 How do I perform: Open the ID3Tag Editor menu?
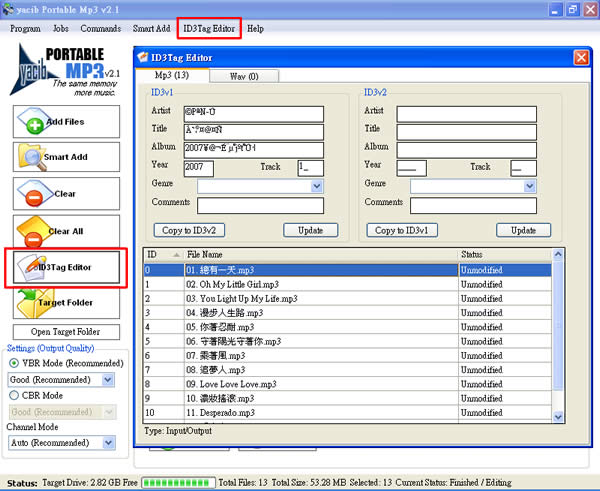pos(209,28)
